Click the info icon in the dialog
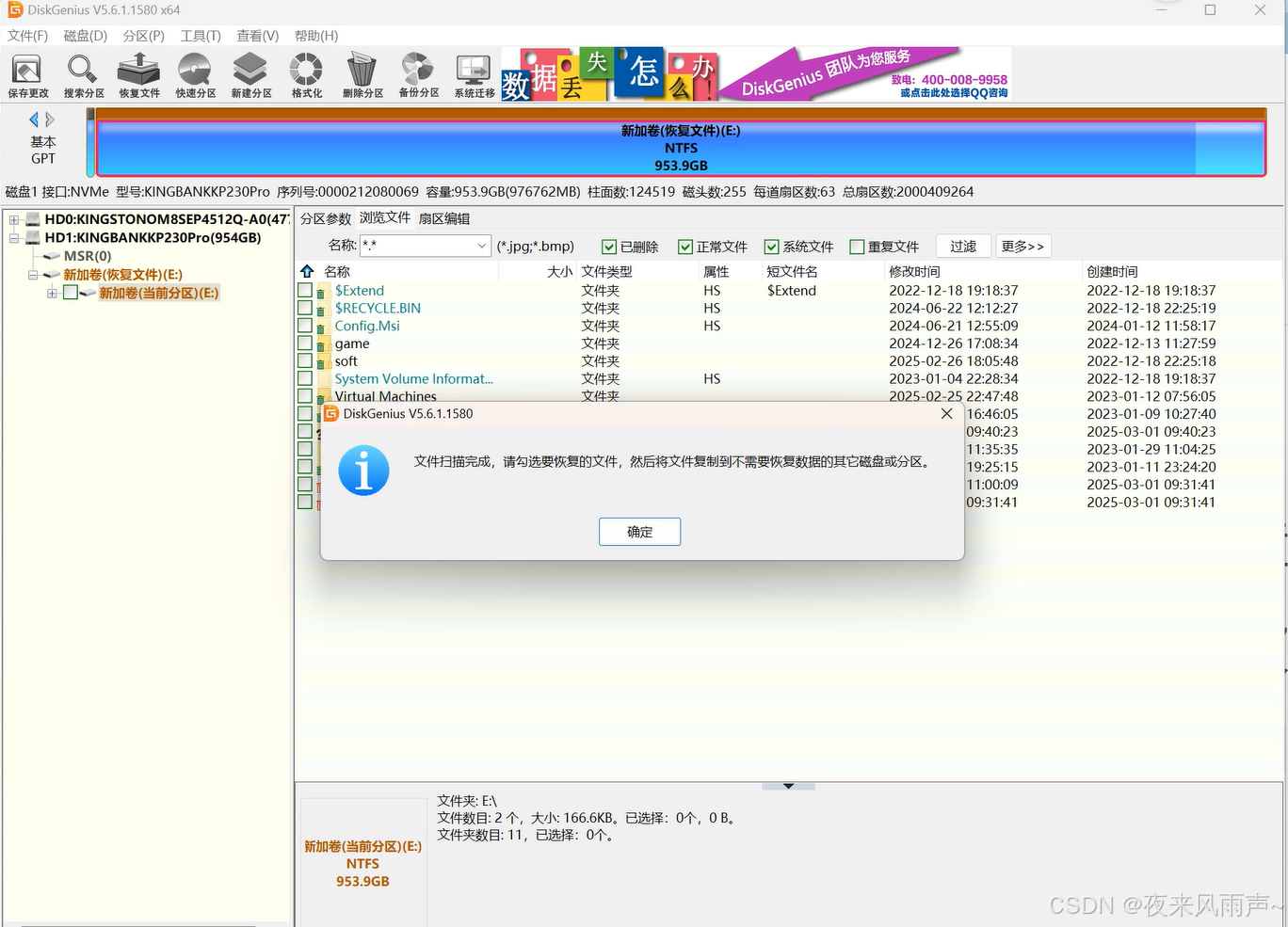Viewport: 1288px width, 927px height. 363,471
